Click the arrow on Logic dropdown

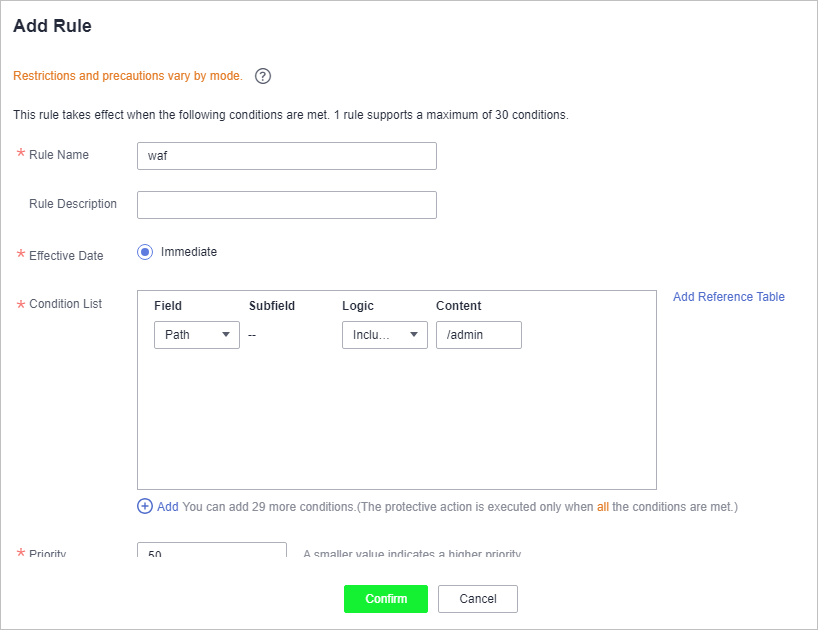(x=414, y=334)
